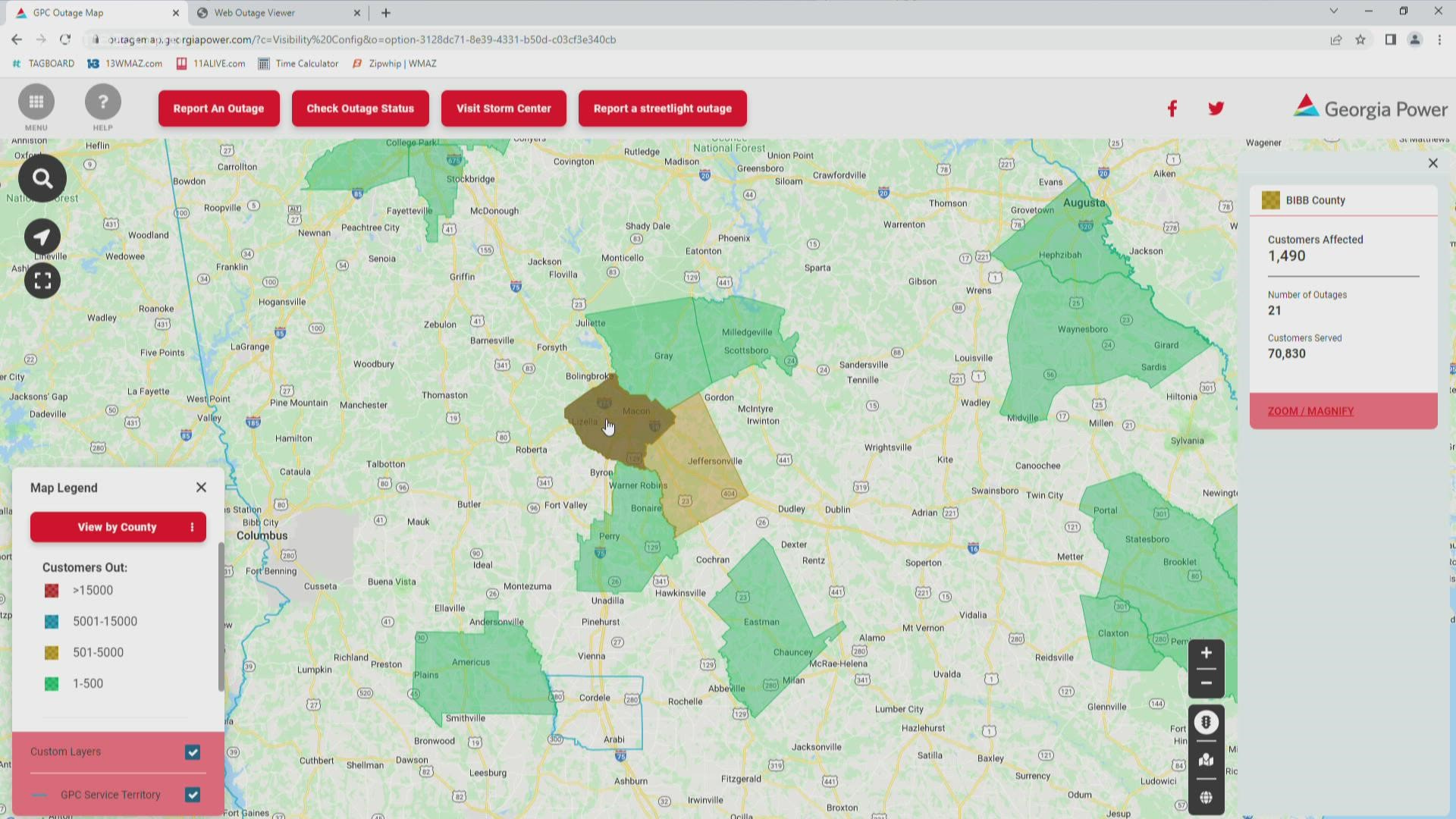Screen dimensions: 1456x819
Task: Click Check Outage Status button
Action: pos(360,108)
